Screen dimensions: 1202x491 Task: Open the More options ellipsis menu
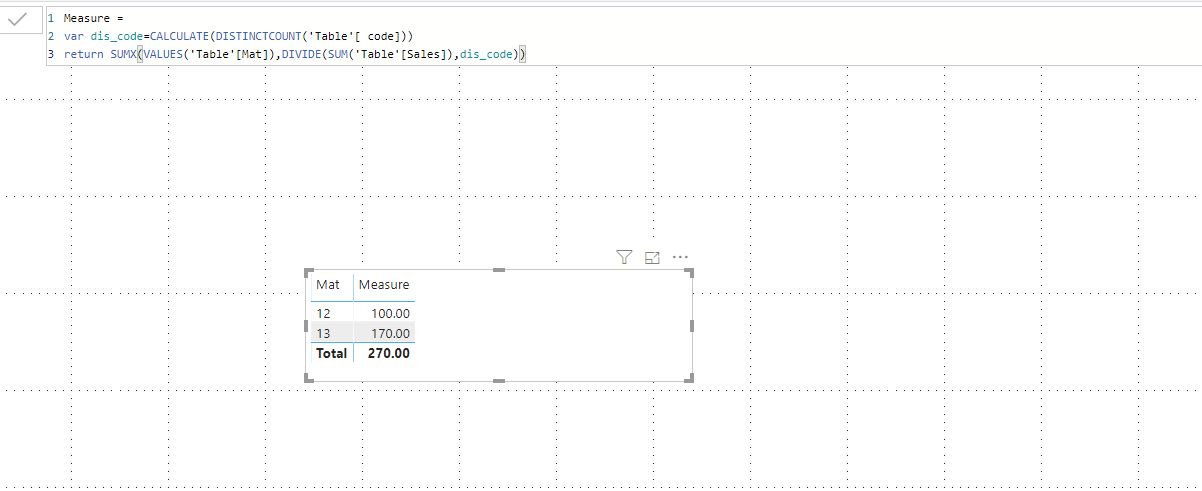click(681, 257)
